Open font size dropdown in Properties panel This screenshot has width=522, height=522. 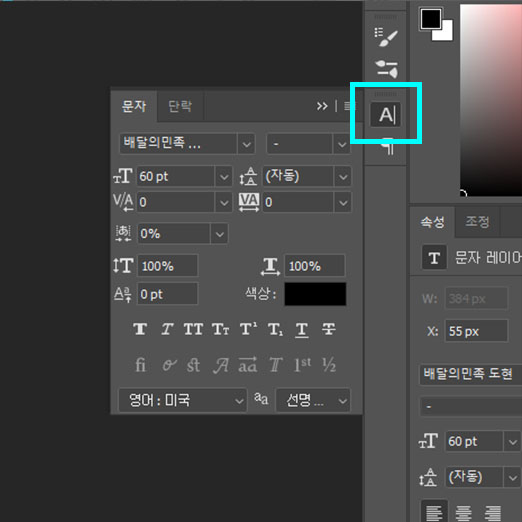(513, 442)
